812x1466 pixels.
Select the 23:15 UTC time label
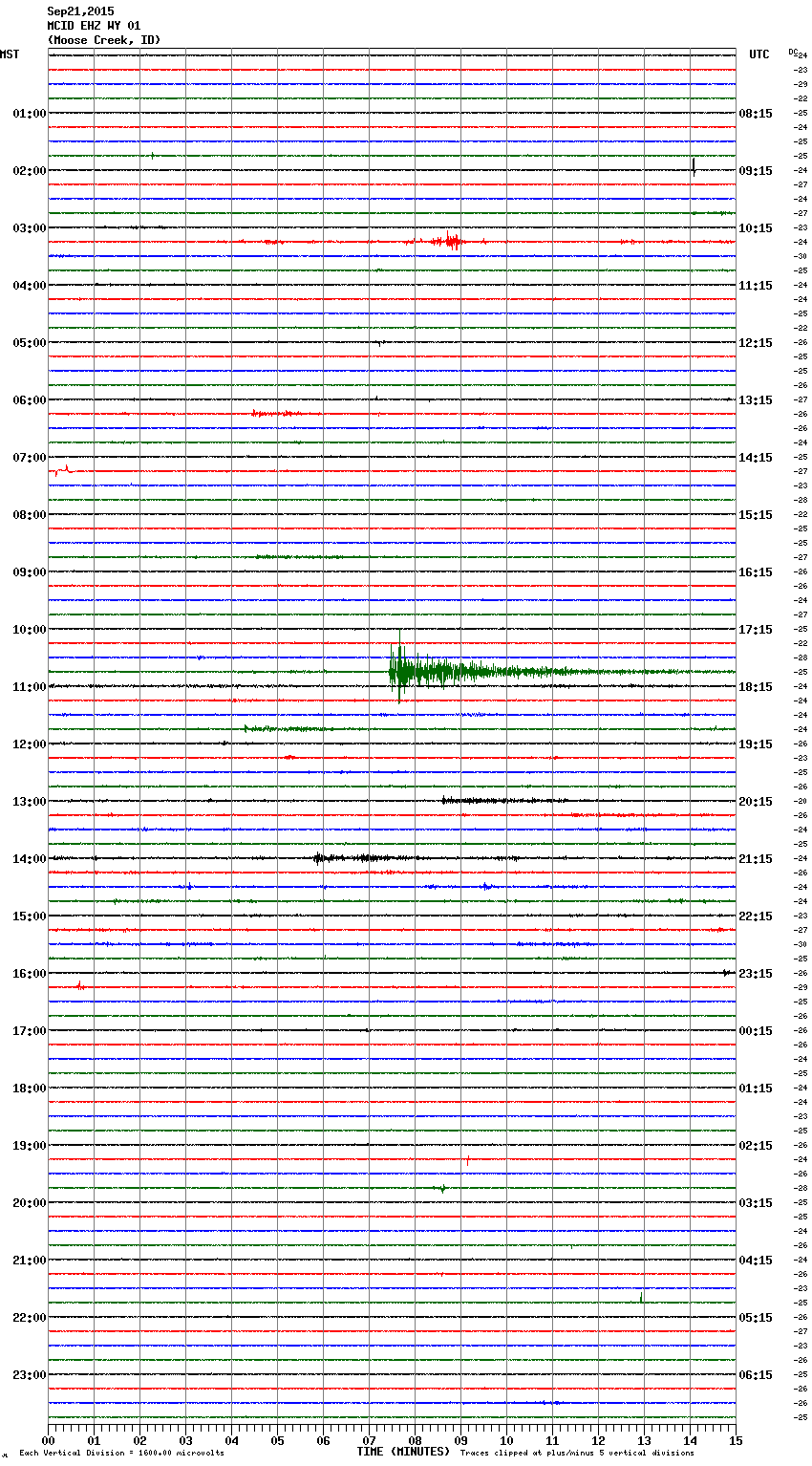756,974
